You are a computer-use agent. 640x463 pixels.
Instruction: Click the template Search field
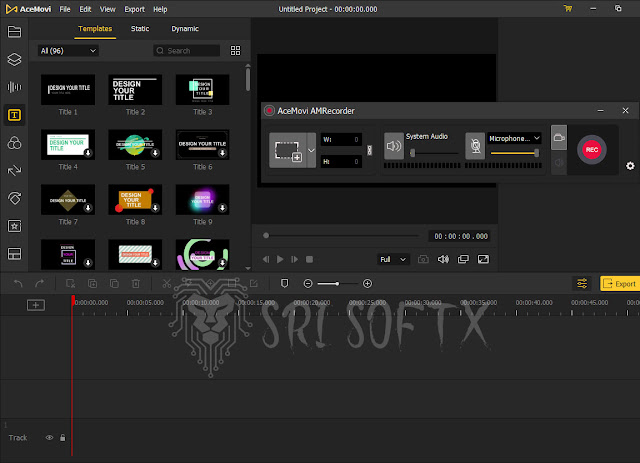[187, 51]
